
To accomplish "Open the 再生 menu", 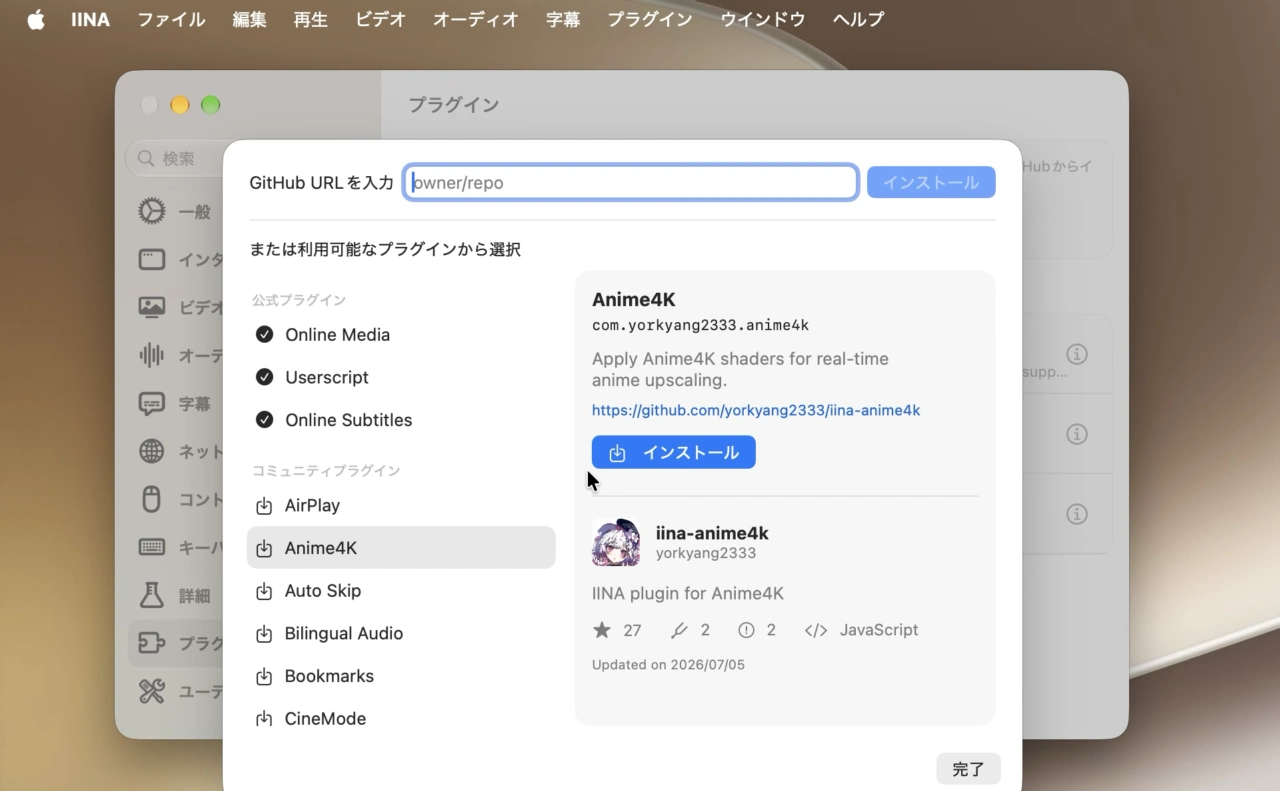I will 311,19.
